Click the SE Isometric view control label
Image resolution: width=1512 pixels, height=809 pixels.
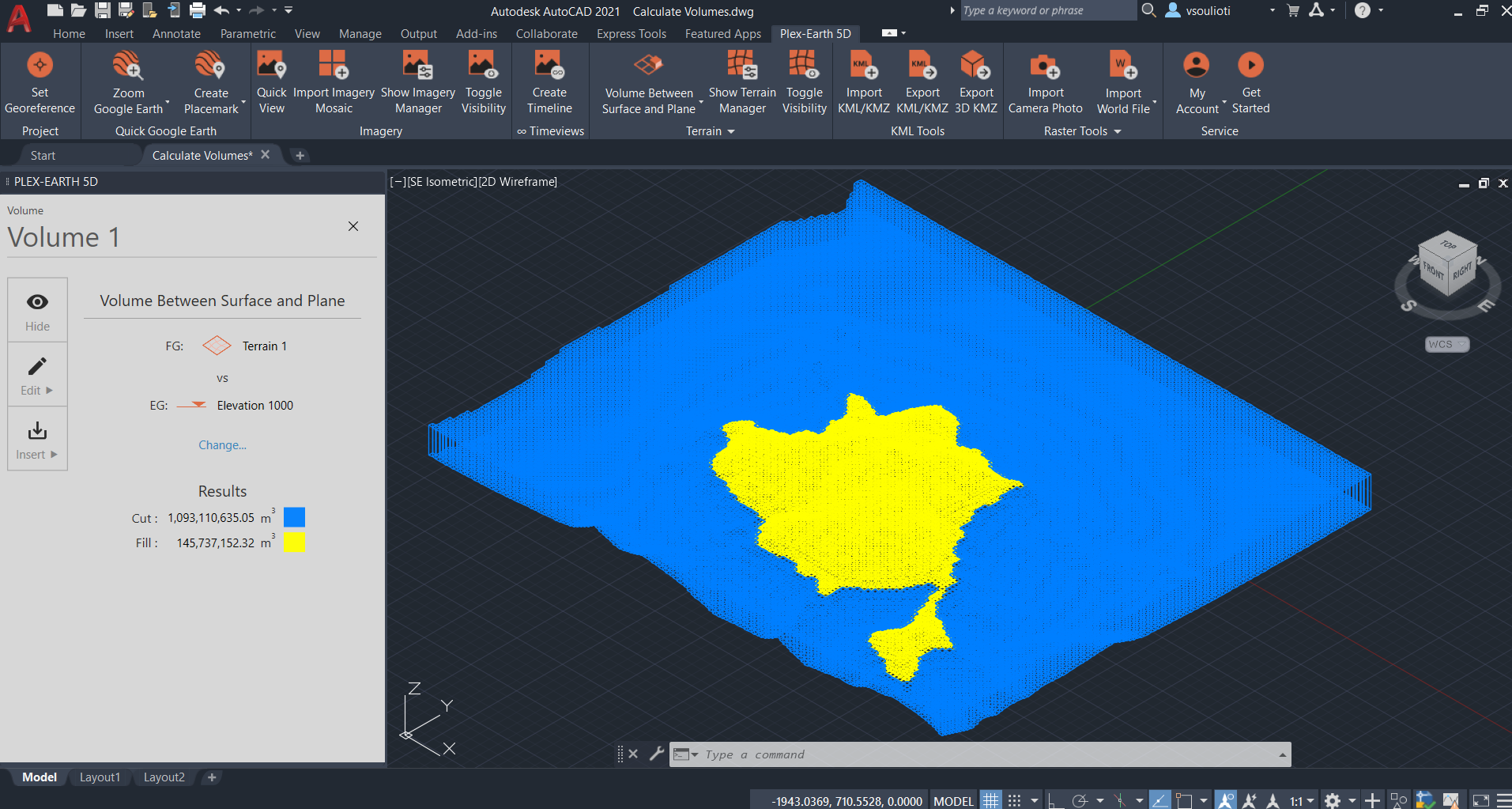(442, 182)
